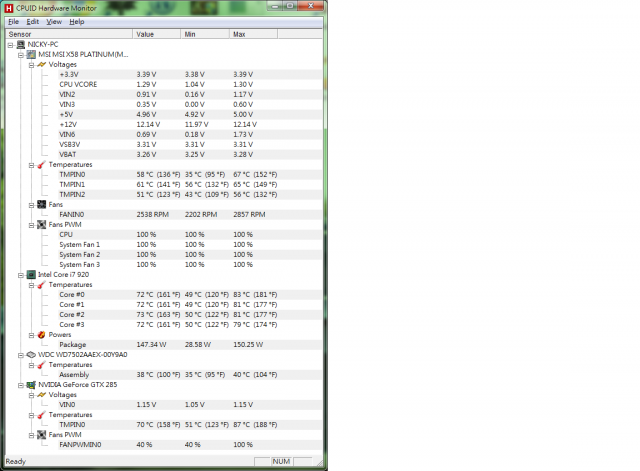The width and height of the screenshot is (640, 471).
Task: Click the CPUID Hardware Monitor title bar icon
Action: (x=9, y=8)
